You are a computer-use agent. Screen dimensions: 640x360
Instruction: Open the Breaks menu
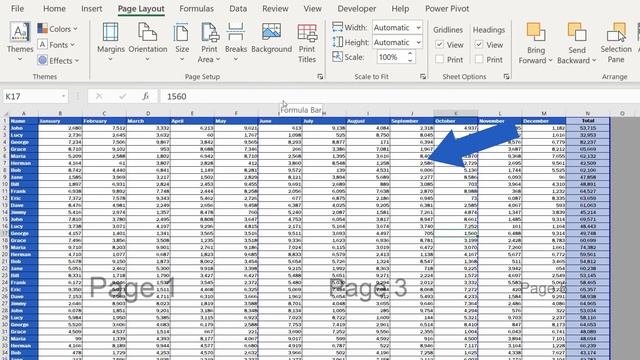(236, 42)
